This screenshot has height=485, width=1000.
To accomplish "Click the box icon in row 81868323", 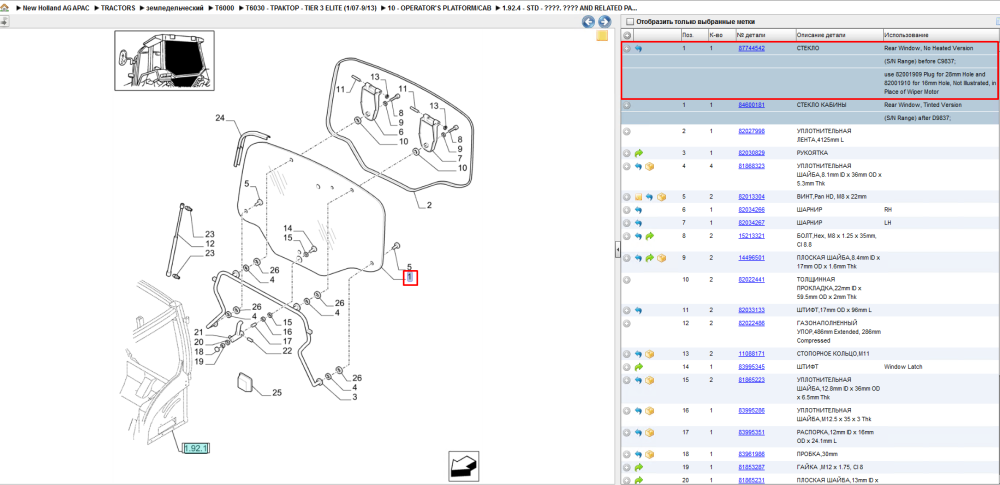I will [x=650, y=166].
